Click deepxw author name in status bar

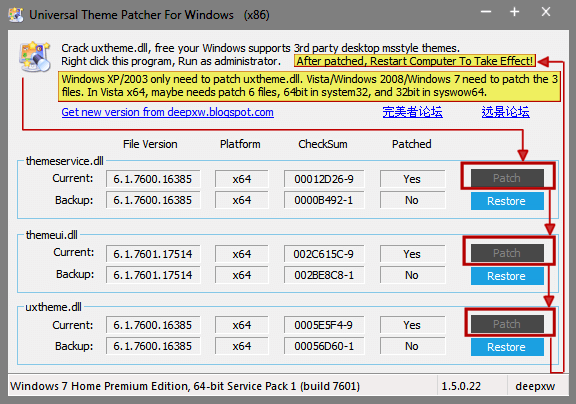(535, 386)
